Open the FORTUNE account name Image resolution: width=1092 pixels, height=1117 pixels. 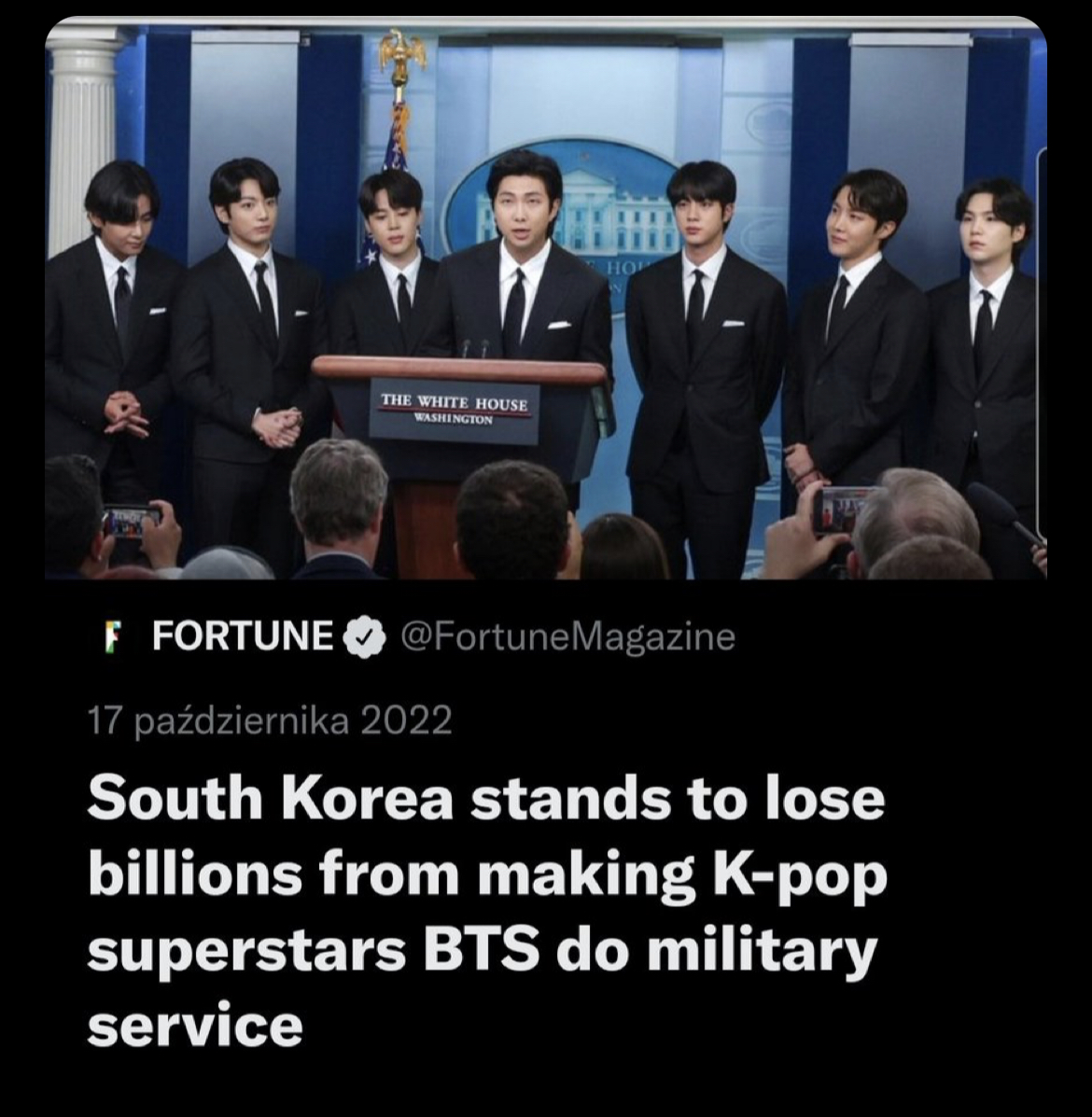(243, 635)
